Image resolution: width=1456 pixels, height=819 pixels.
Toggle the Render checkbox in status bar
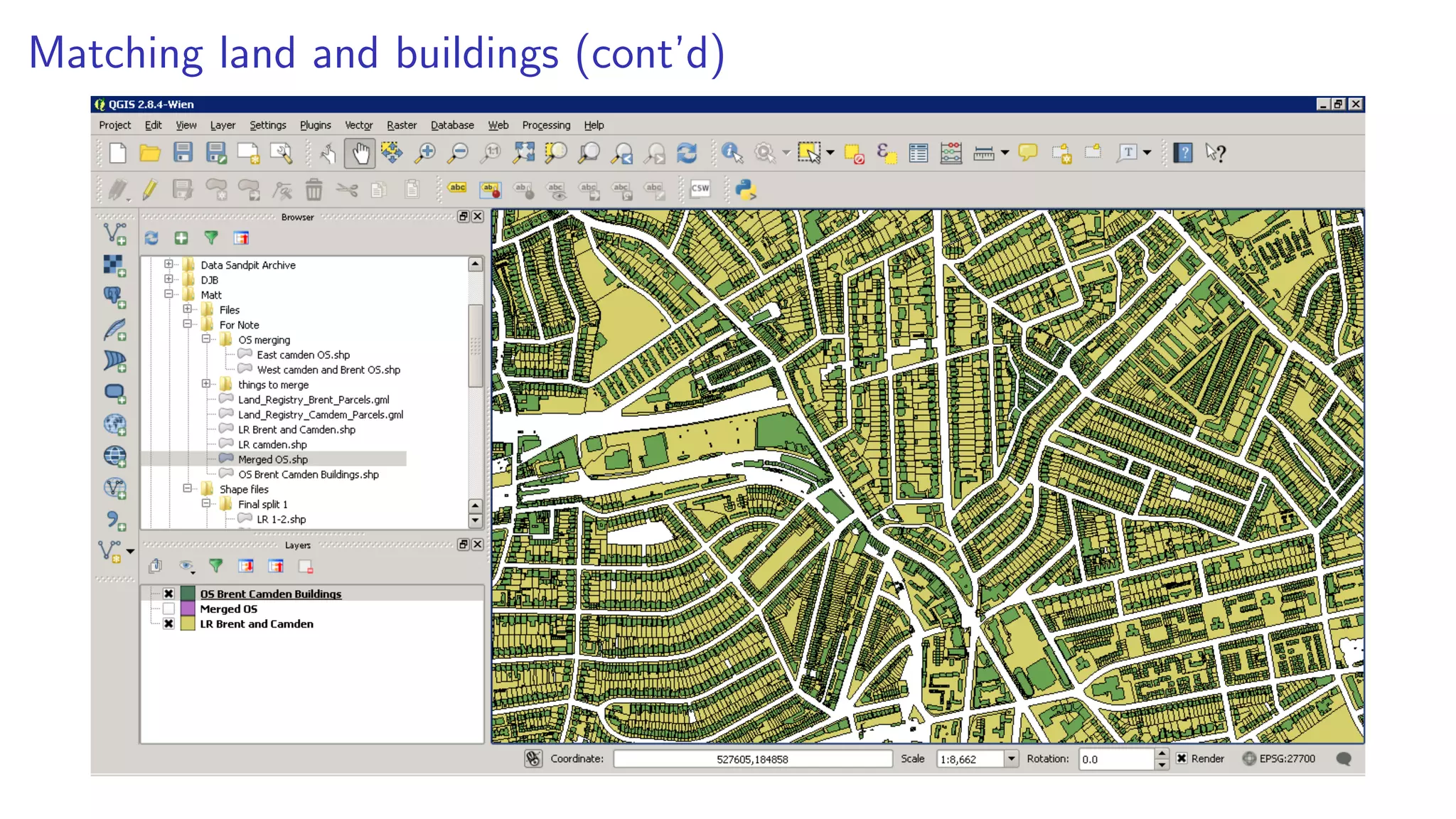tap(1181, 759)
